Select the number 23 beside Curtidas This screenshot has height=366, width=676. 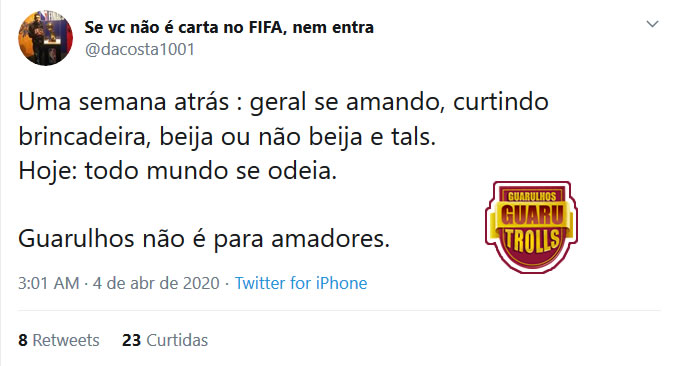(131, 340)
